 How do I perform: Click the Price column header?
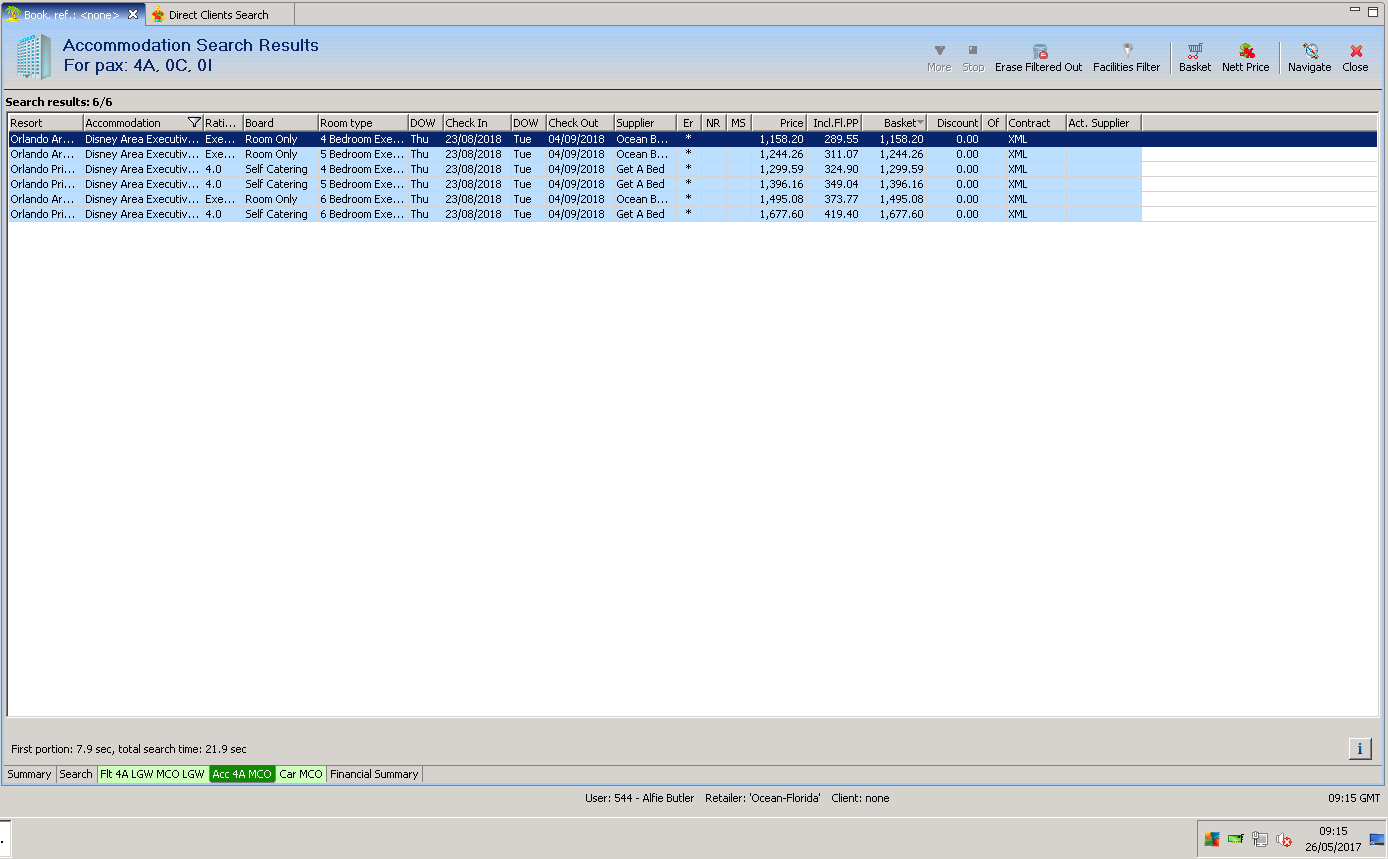[x=779, y=123]
